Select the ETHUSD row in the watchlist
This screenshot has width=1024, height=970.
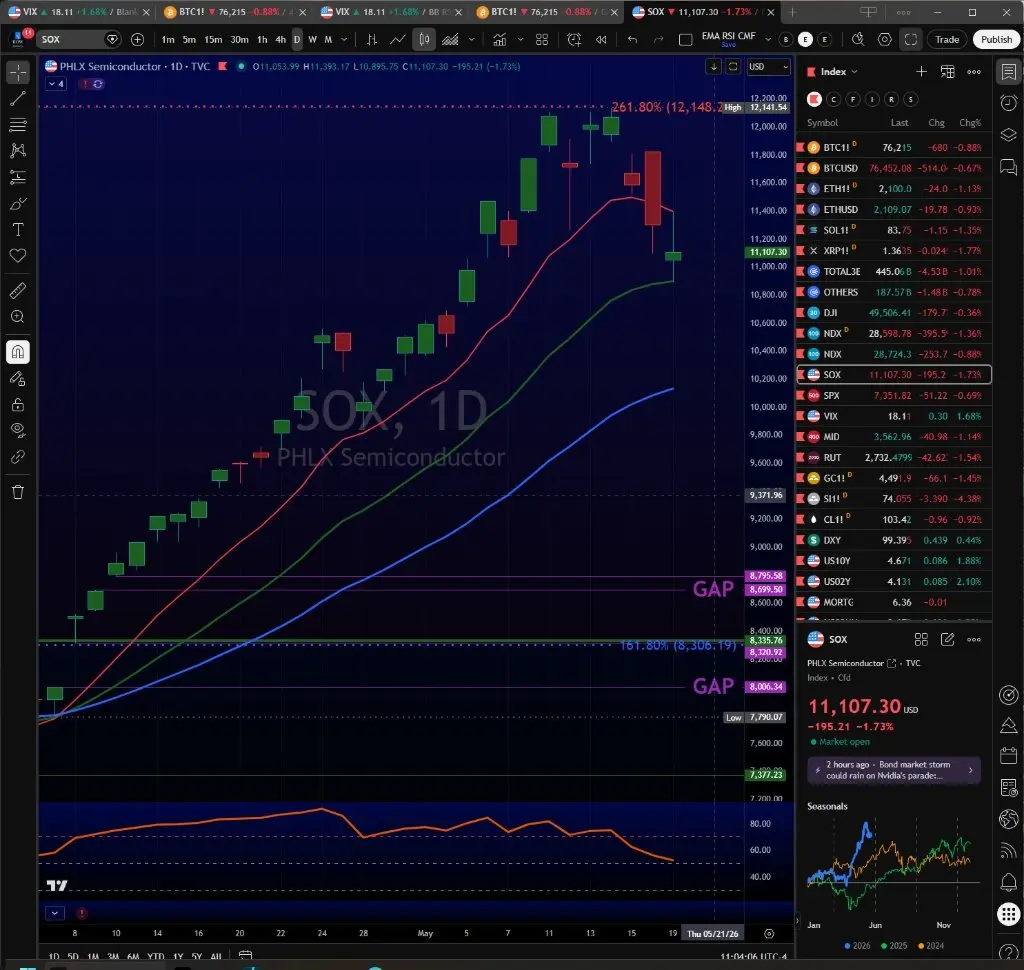pos(893,210)
